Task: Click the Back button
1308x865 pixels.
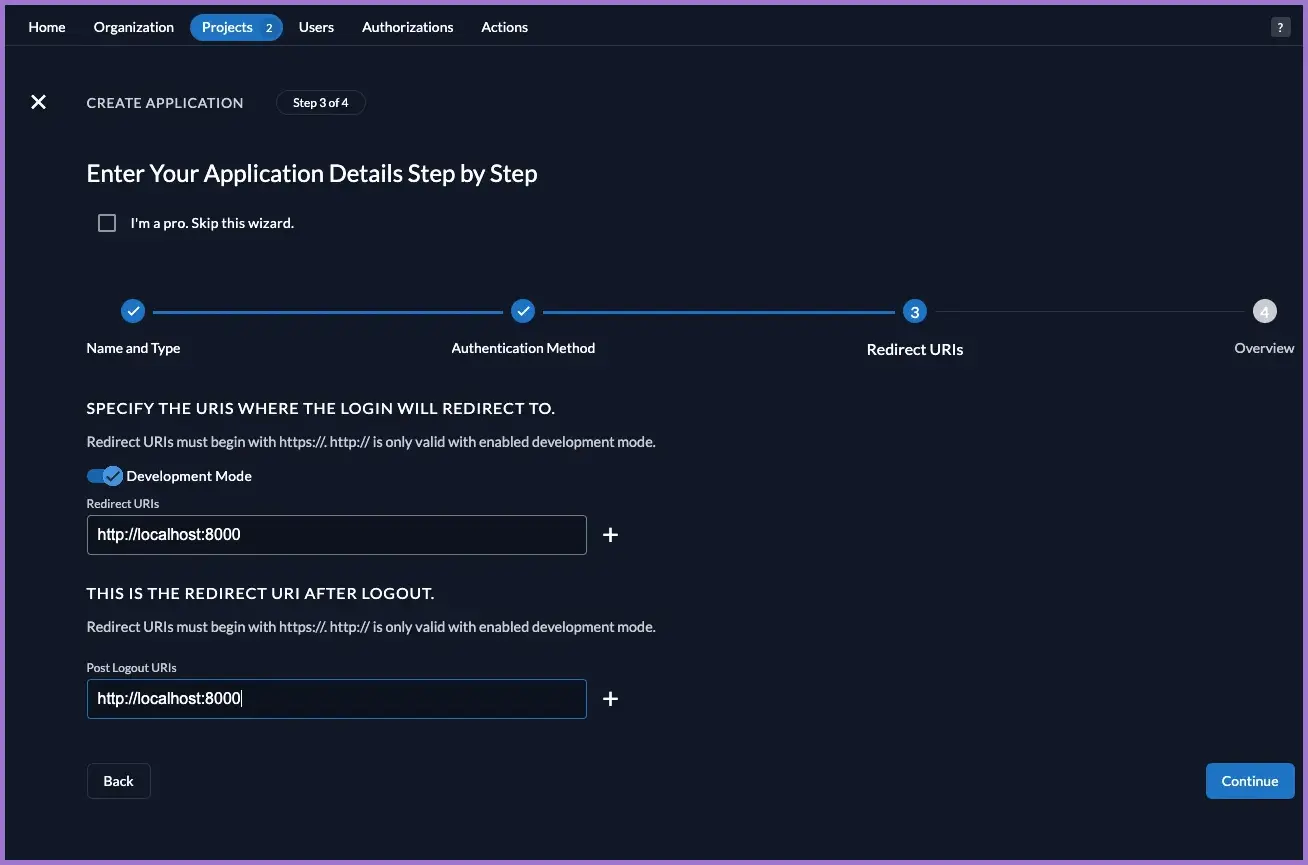Action: 118,781
